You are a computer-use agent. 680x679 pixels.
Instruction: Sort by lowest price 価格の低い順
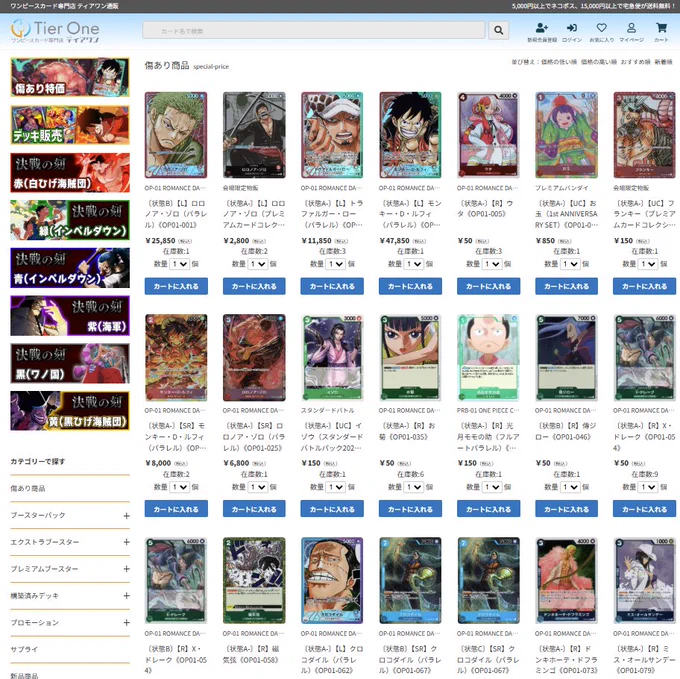point(559,62)
